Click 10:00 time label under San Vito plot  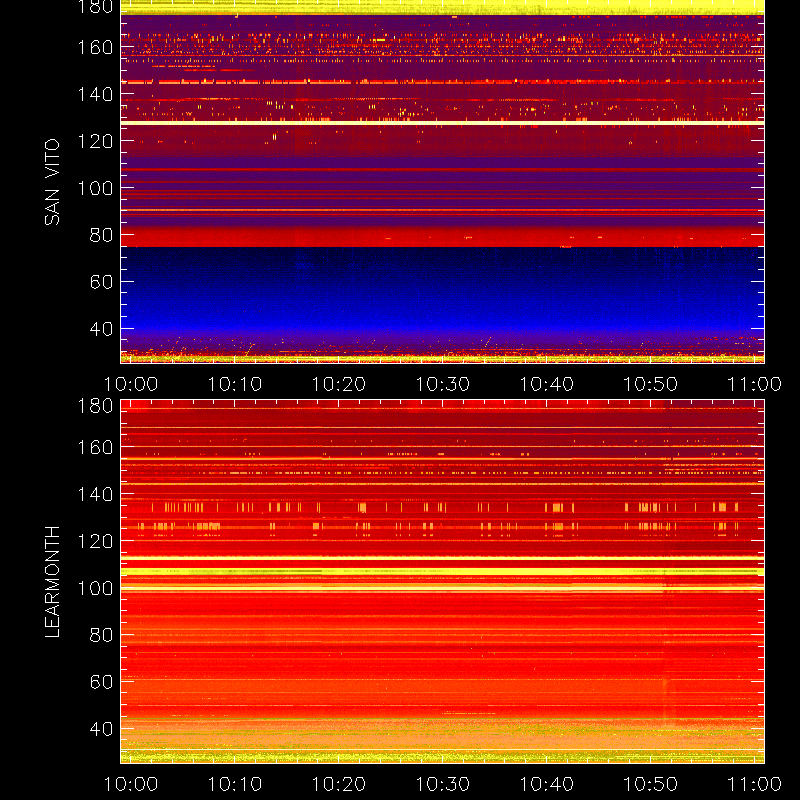[x=131, y=384]
